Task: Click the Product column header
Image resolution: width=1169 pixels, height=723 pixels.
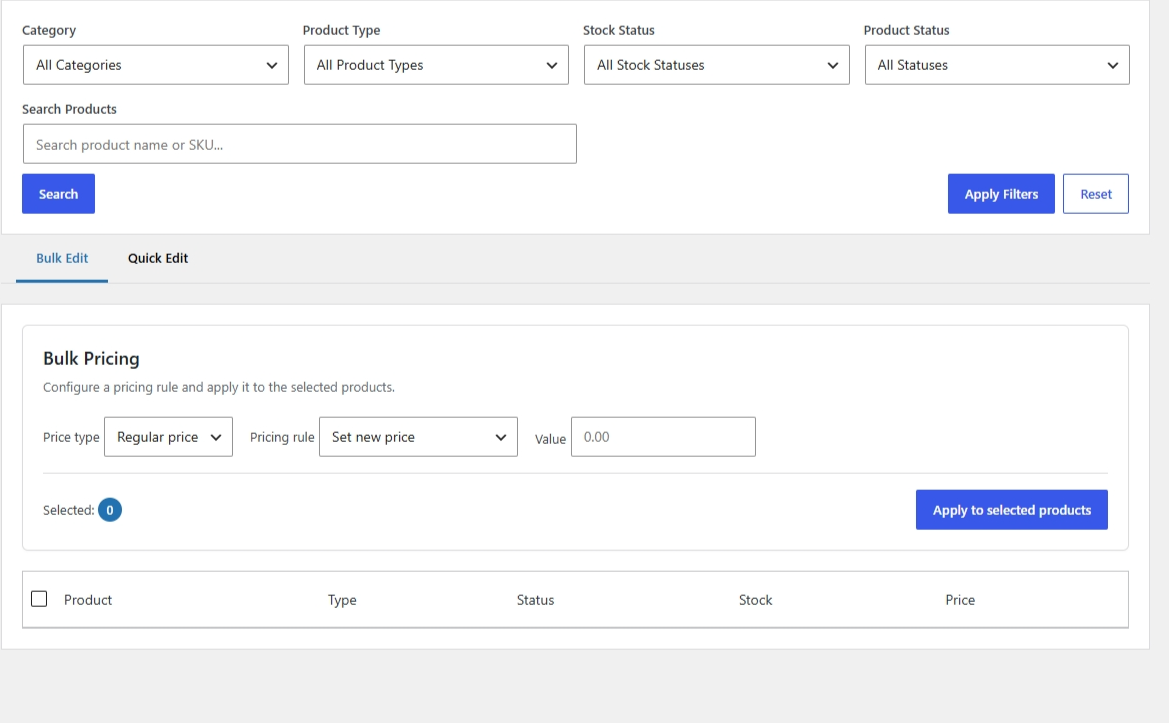Action: pyautogui.click(x=88, y=600)
